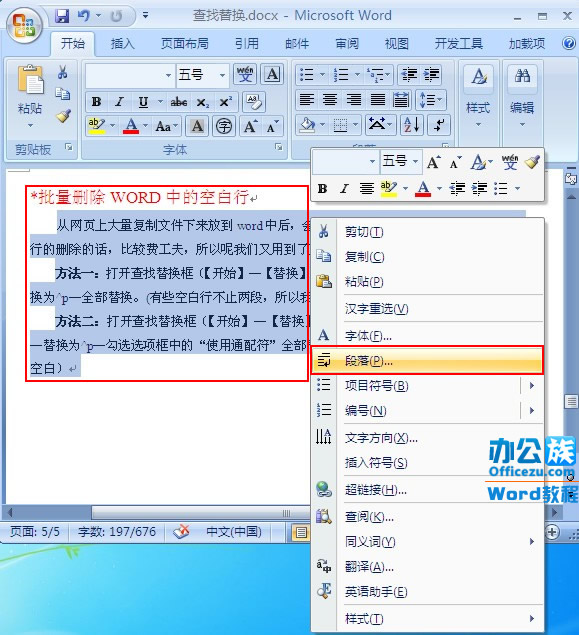The width and height of the screenshot is (579, 635).
Task: Toggle Italic in the ribbon font group
Action: point(119,102)
